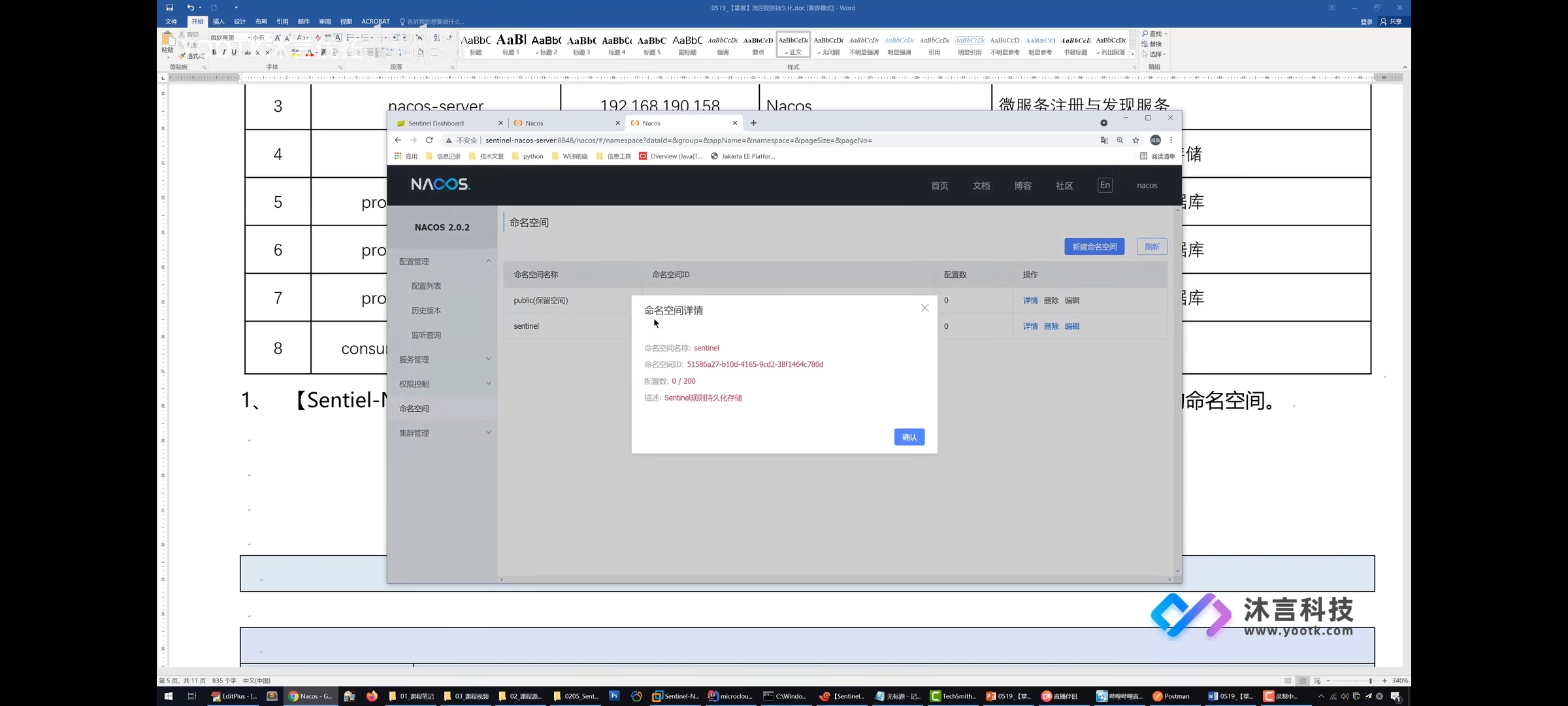Click 详情 in the sentinel namespace row
The width and height of the screenshot is (1568, 706).
tap(1030, 326)
